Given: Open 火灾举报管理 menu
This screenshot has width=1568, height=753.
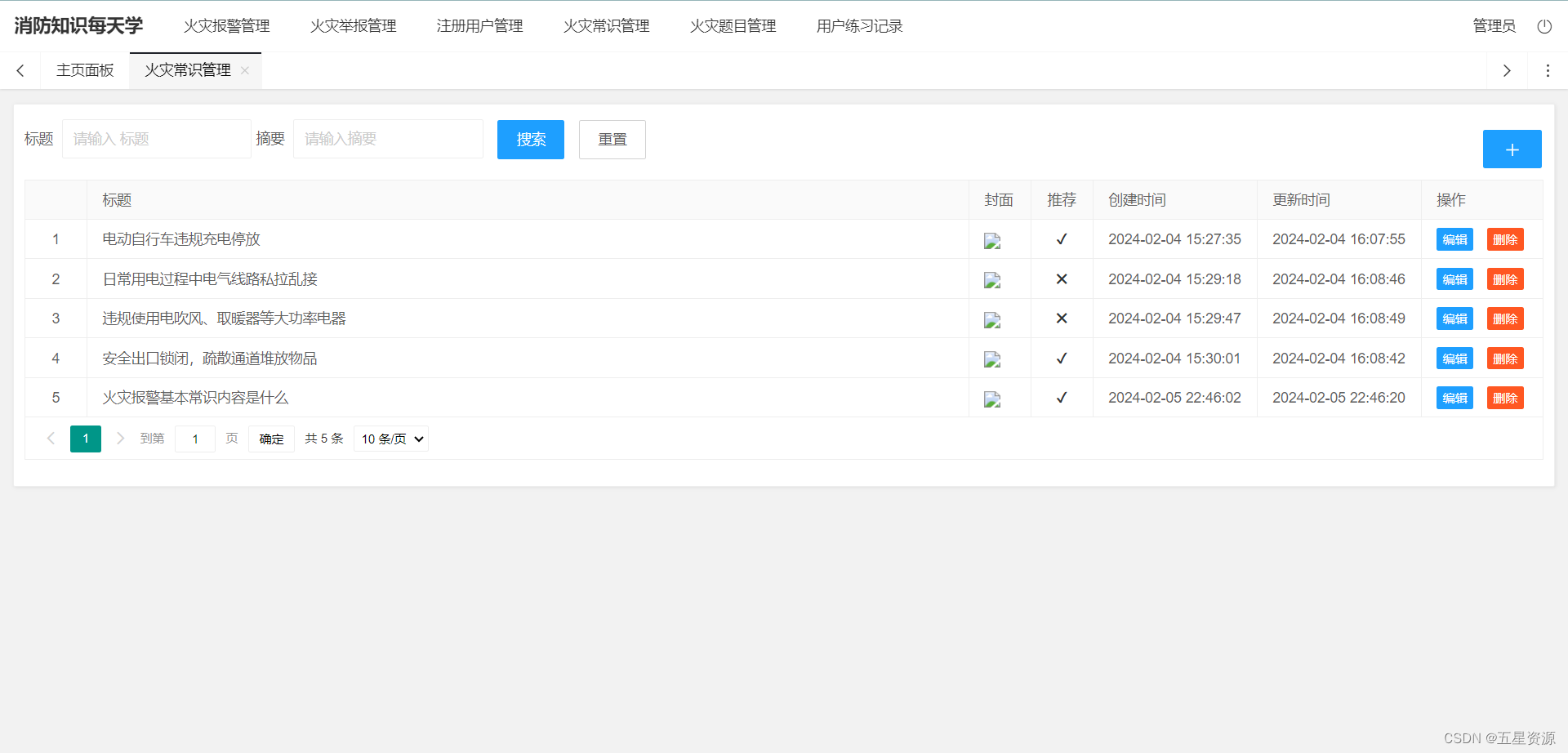Looking at the screenshot, I should [353, 26].
